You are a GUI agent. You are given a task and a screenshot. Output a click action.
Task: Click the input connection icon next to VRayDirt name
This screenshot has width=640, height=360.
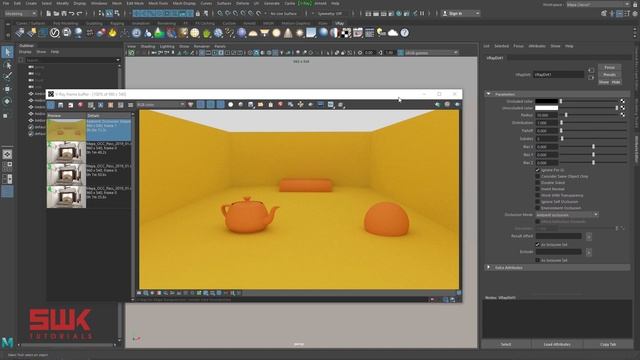591,71
